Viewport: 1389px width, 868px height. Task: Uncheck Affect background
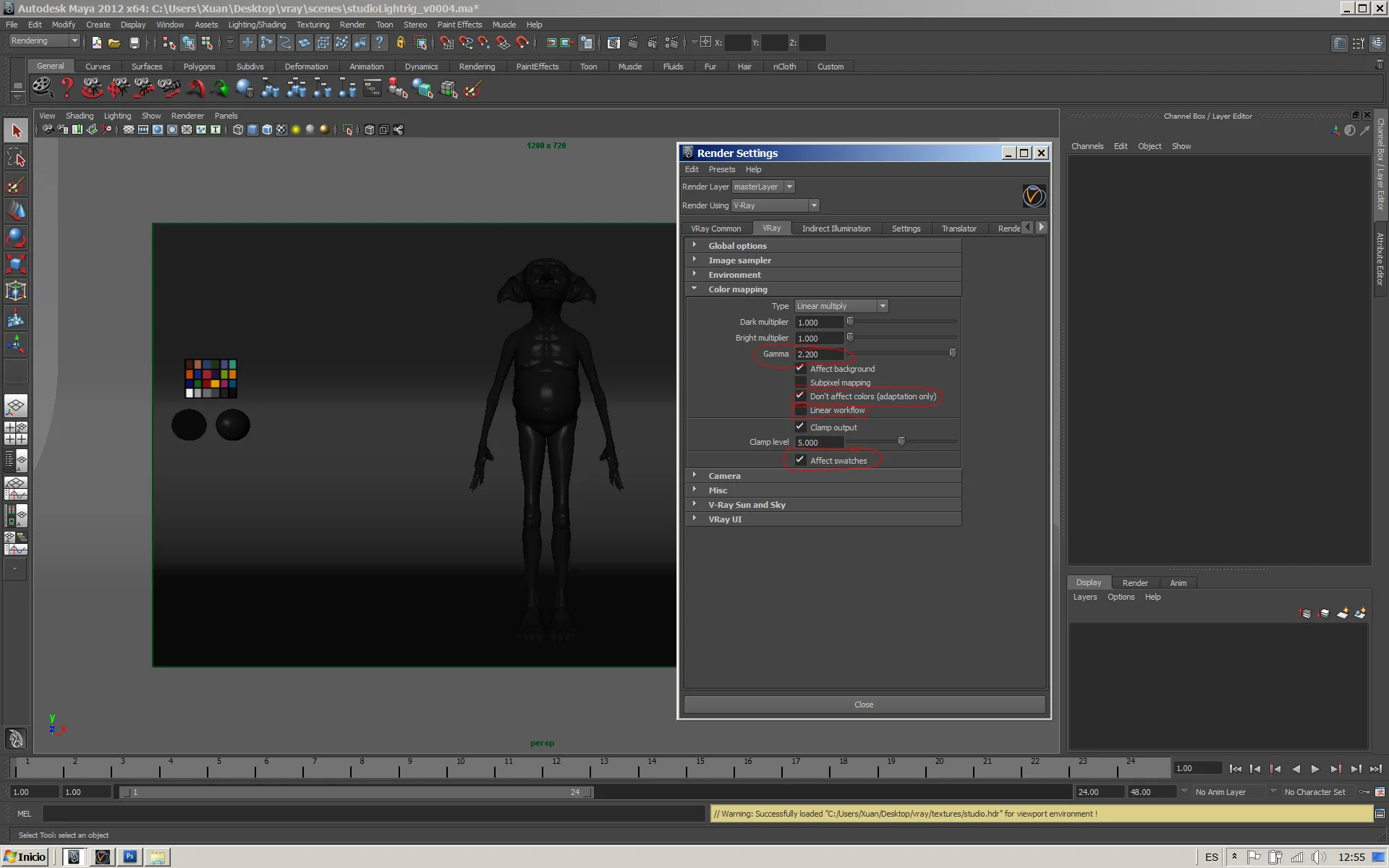(x=800, y=368)
